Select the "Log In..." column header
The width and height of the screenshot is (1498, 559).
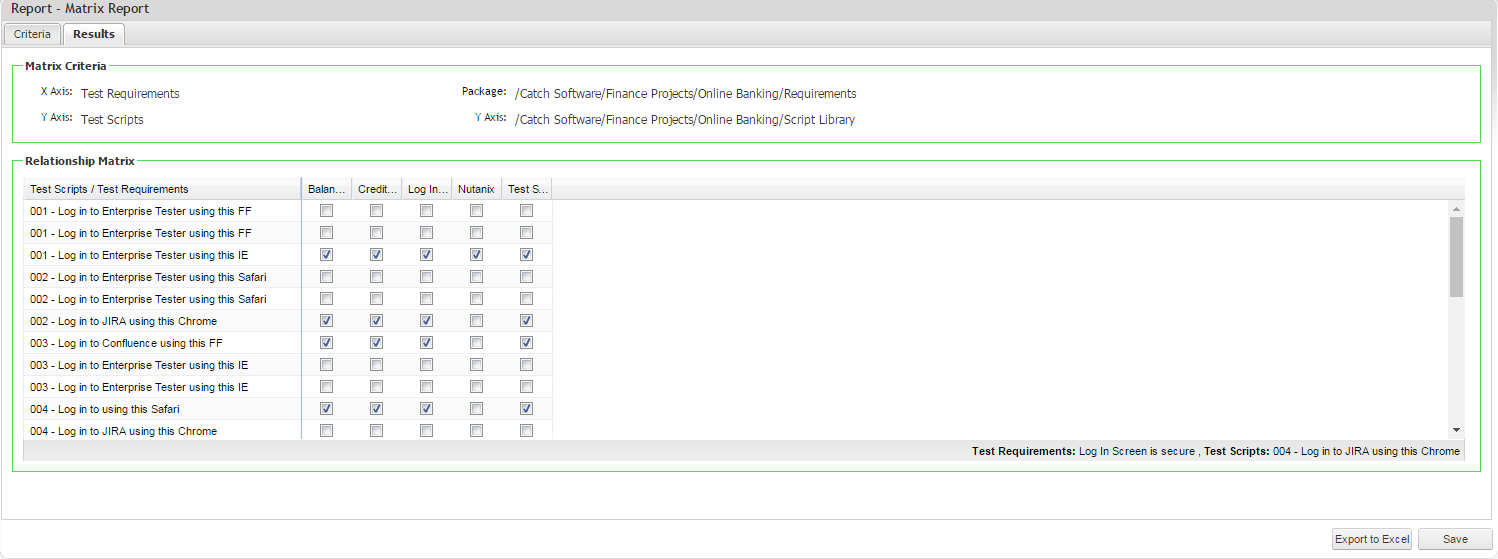click(x=427, y=189)
